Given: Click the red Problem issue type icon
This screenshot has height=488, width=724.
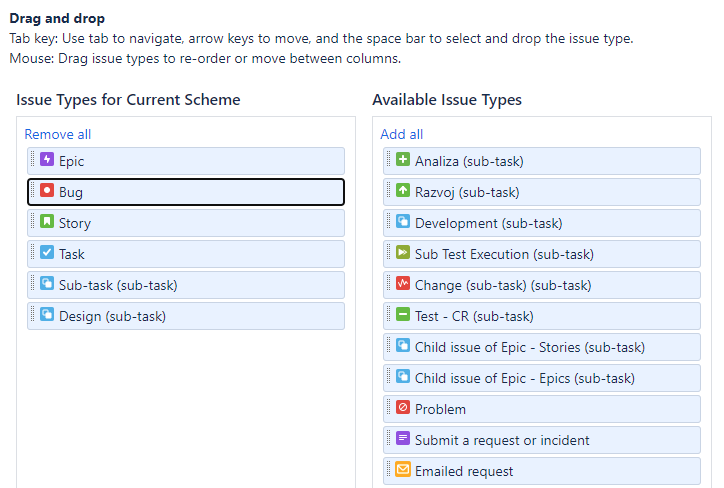Looking at the screenshot, I should [402, 408].
